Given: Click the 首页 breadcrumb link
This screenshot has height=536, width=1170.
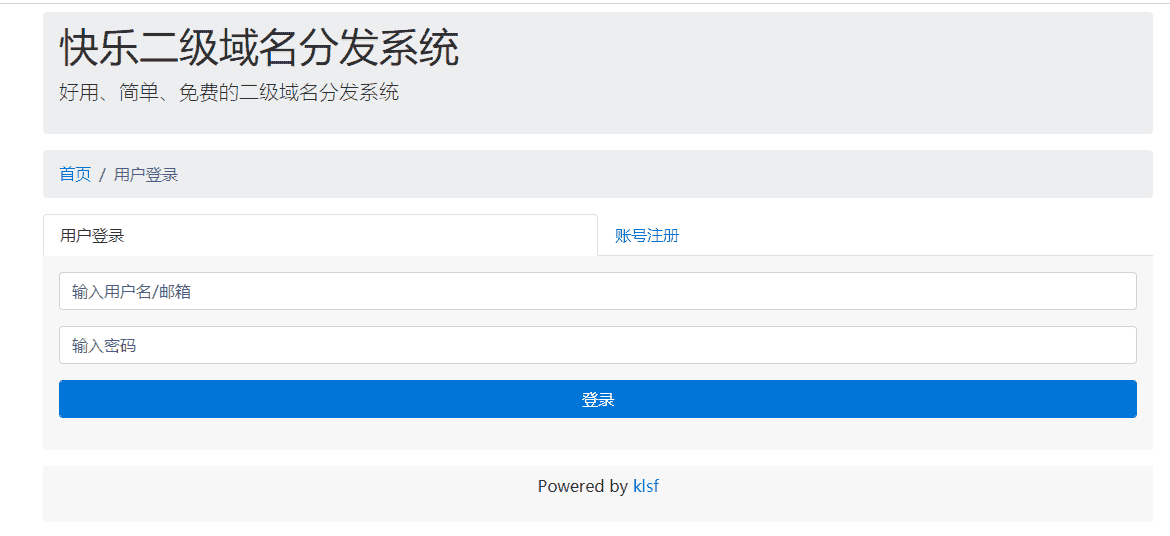Looking at the screenshot, I should tap(75, 175).
